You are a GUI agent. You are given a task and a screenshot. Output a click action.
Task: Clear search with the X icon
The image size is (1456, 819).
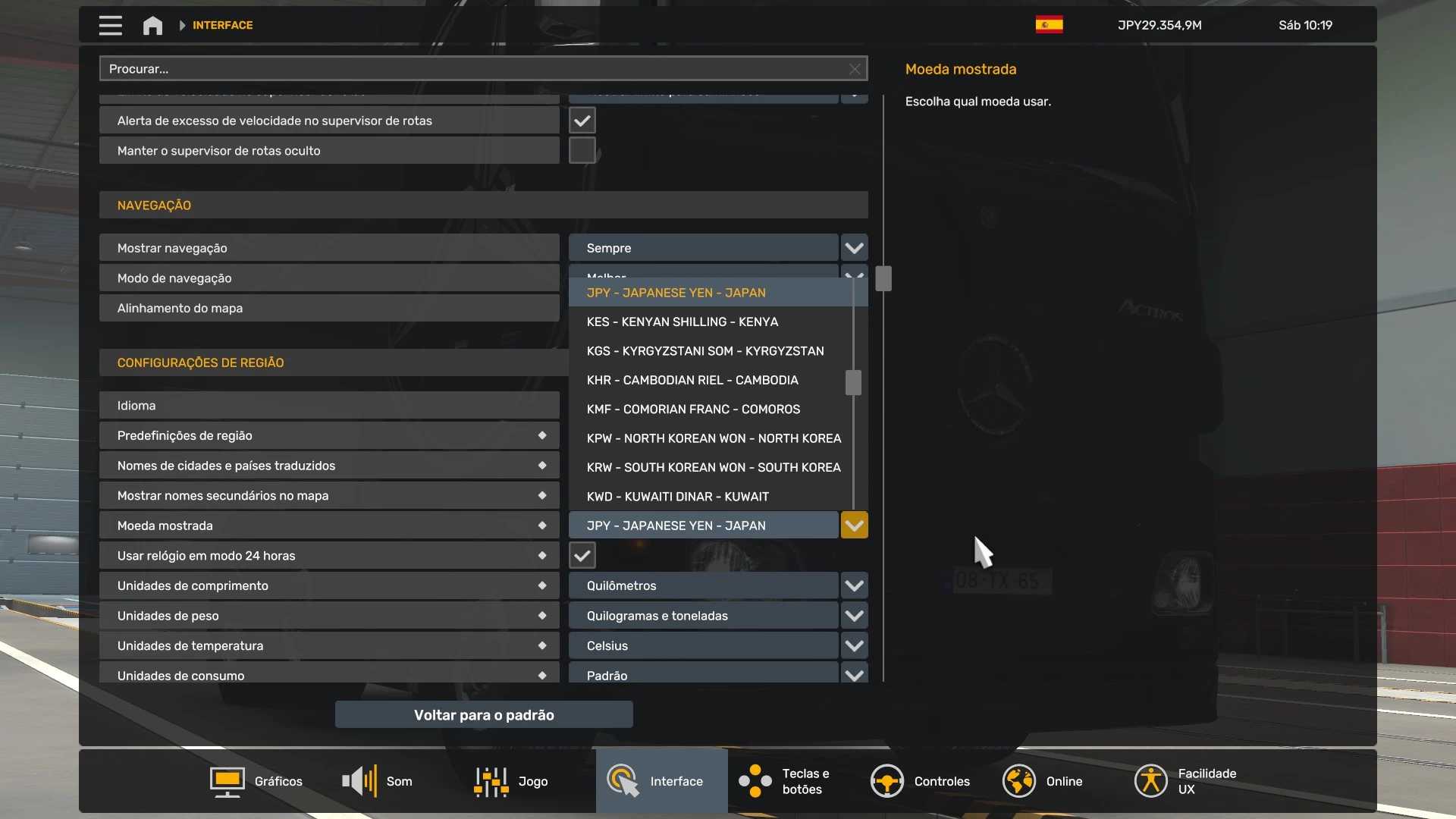pyautogui.click(x=855, y=69)
